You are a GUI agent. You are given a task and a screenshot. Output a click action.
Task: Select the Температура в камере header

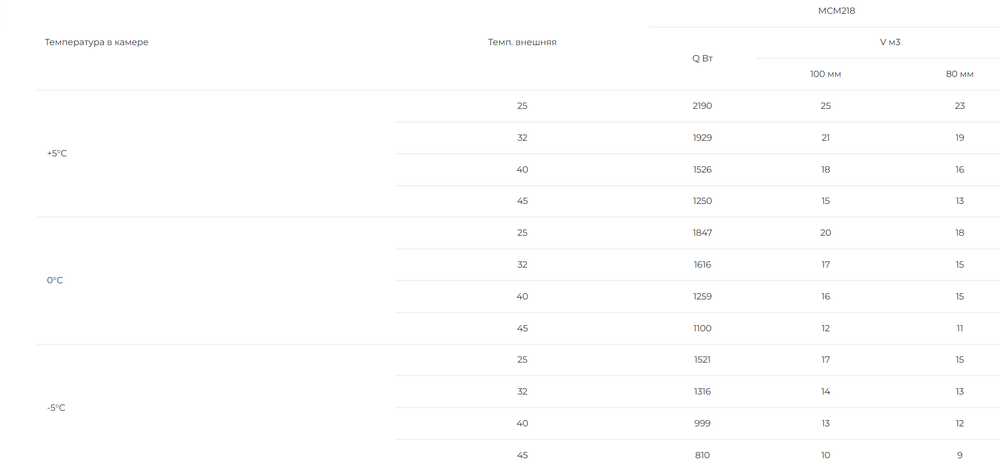pos(96,42)
